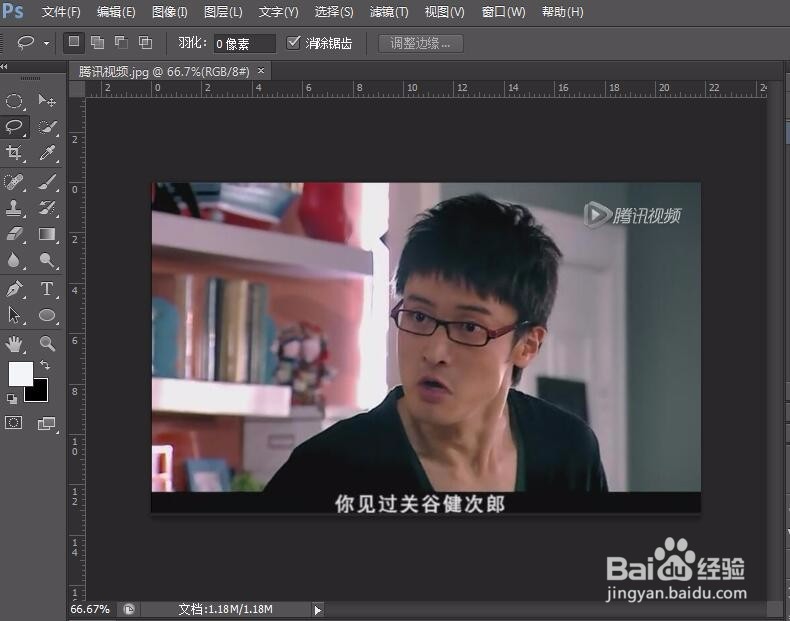Image resolution: width=790 pixels, height=621 pixels.
Task: Open the 帮助(H) menu
Action: (x=562, y=12)
